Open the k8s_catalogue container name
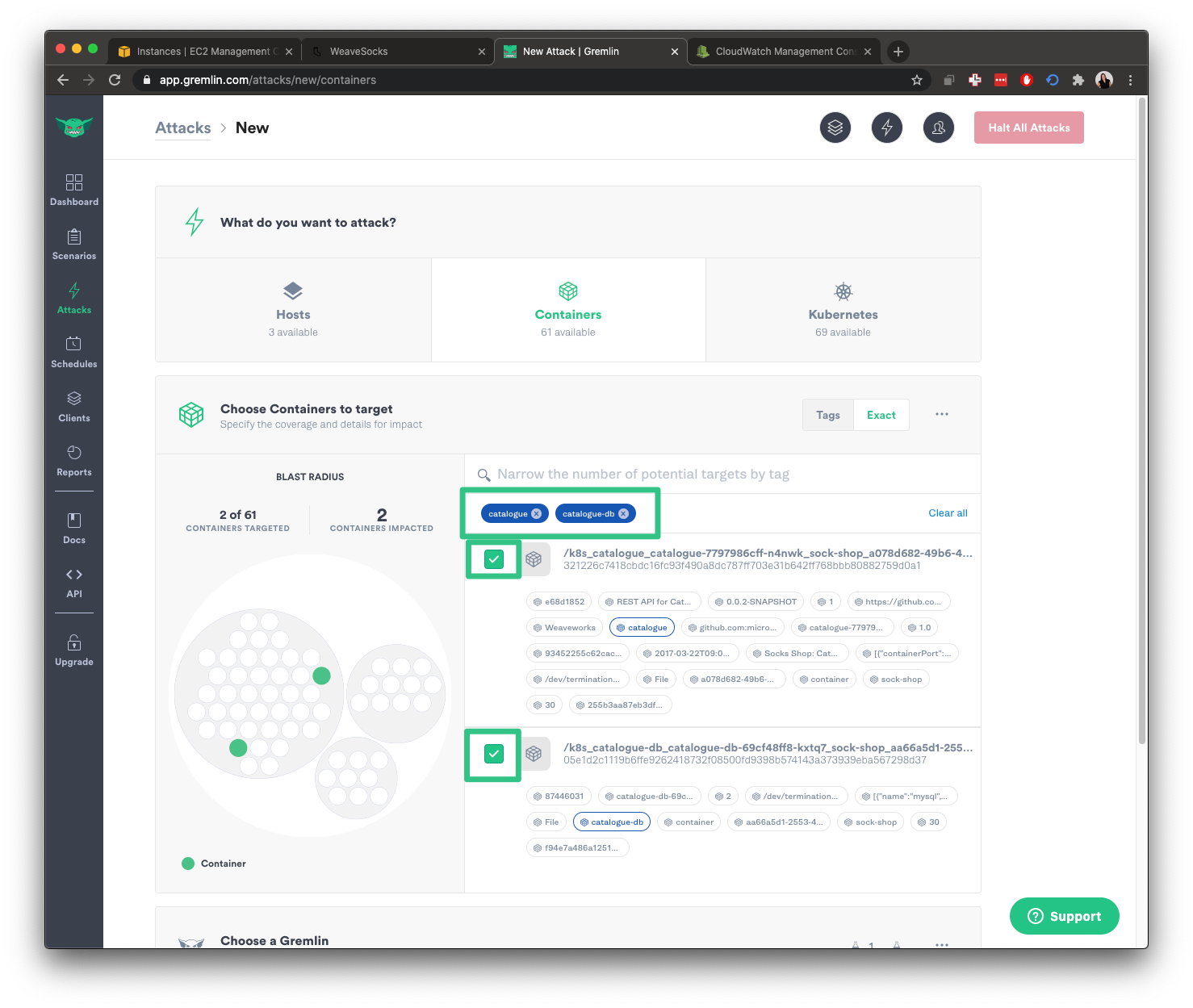Image resolution: width=1193 pixels, height=1008 pixels. [768, 554]
